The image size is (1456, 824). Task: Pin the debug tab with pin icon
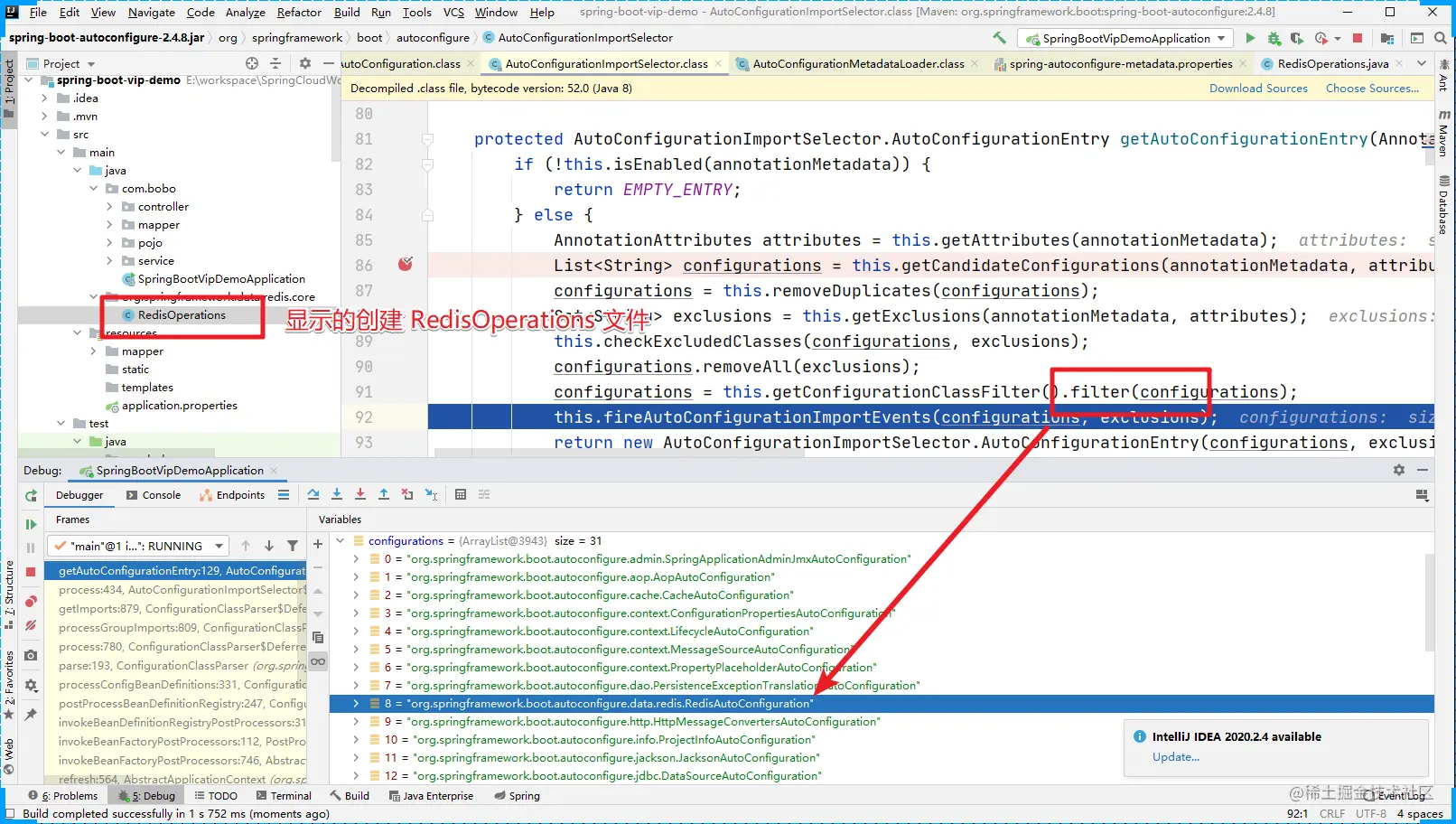(x=31, y=714)
